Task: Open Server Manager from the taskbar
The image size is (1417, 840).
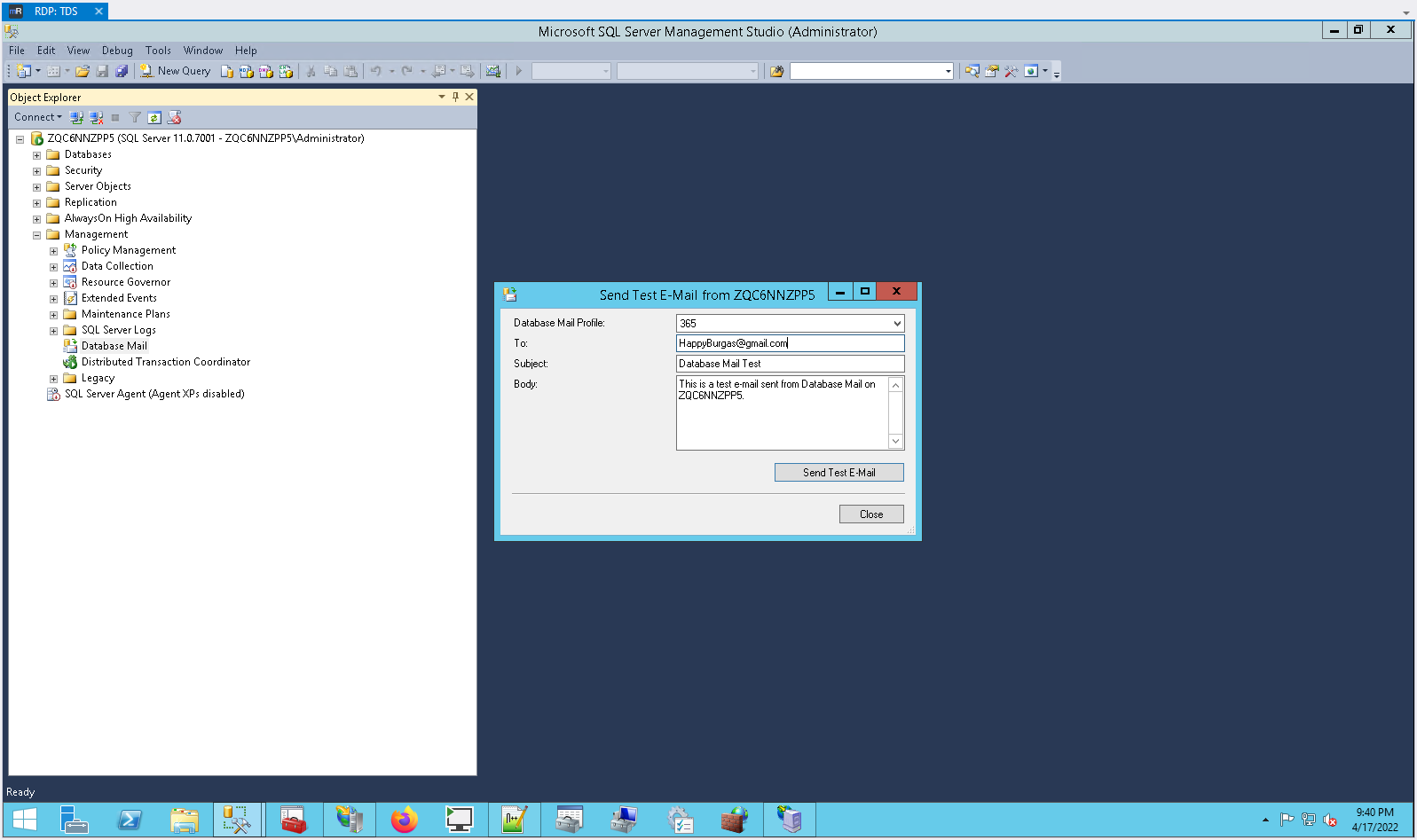Action: [74, 820]
